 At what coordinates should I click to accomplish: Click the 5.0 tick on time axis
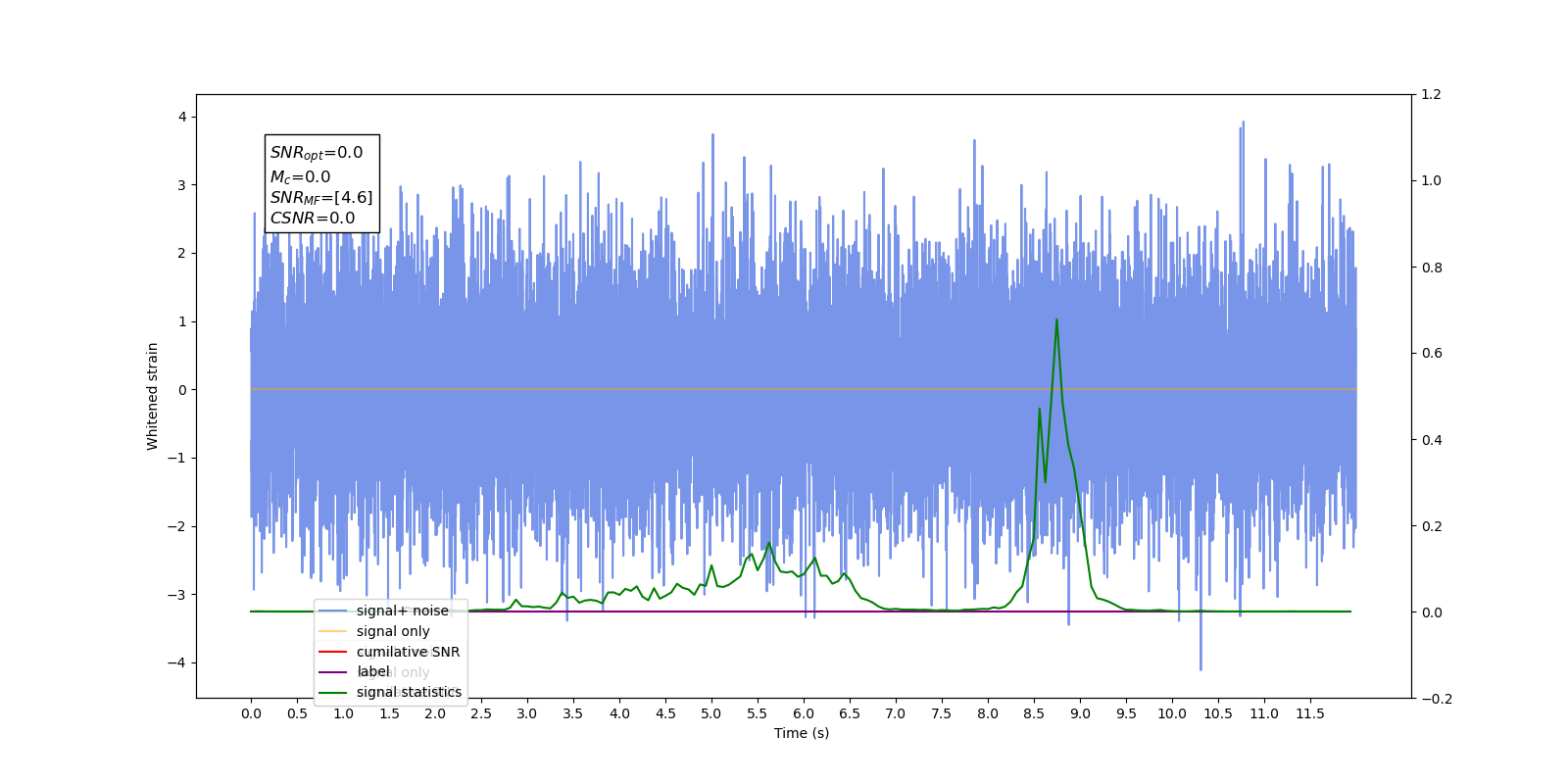[711, 713]
